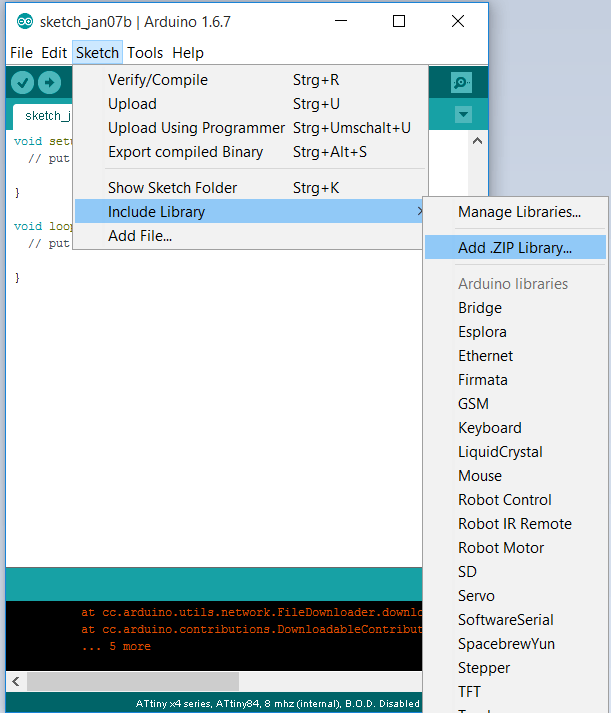This screenshot has width=611, height=713.
Task: Select Upload in the Sketch menu
Action: pos(250,104)
